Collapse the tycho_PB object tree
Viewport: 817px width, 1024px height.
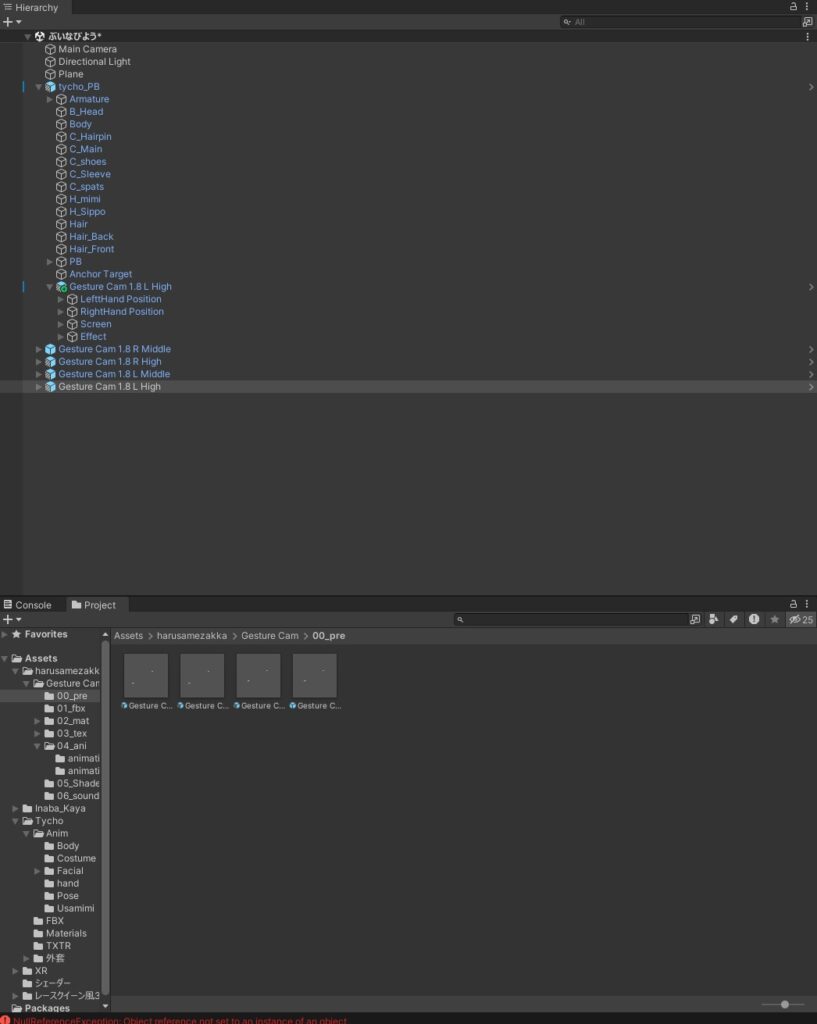tap(39, 87)
